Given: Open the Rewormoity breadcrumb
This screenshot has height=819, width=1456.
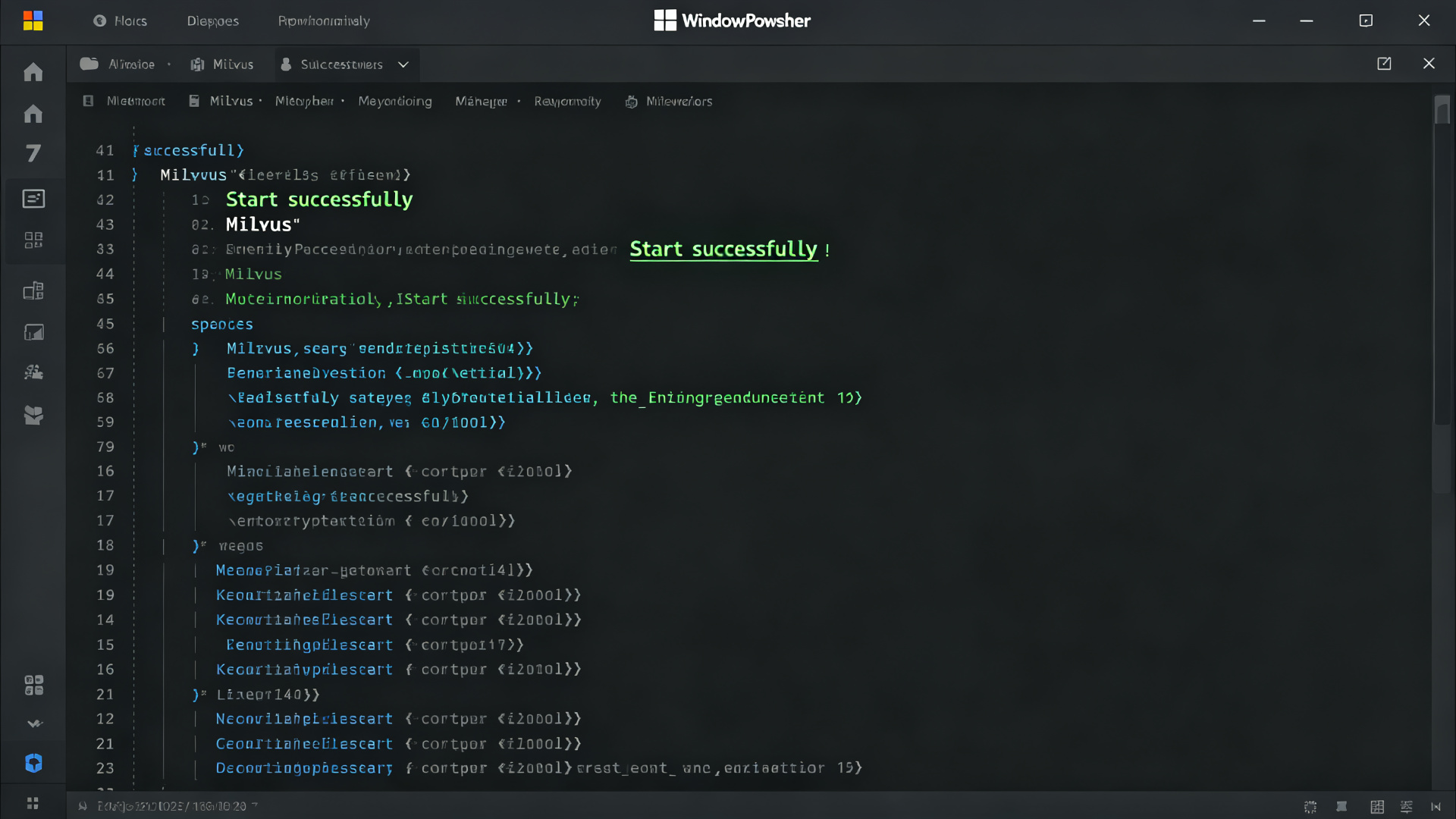Looking at the screenshot, I should click(x=567, y=101).
